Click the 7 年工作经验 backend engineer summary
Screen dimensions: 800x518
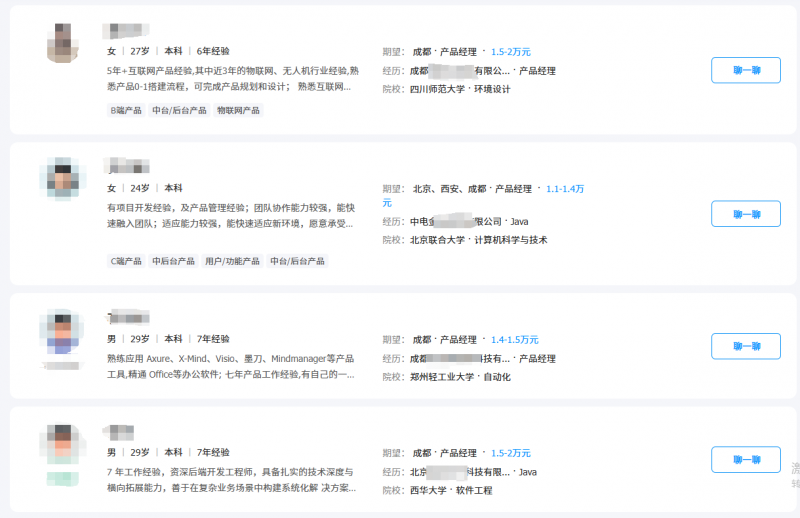[230, 480]
